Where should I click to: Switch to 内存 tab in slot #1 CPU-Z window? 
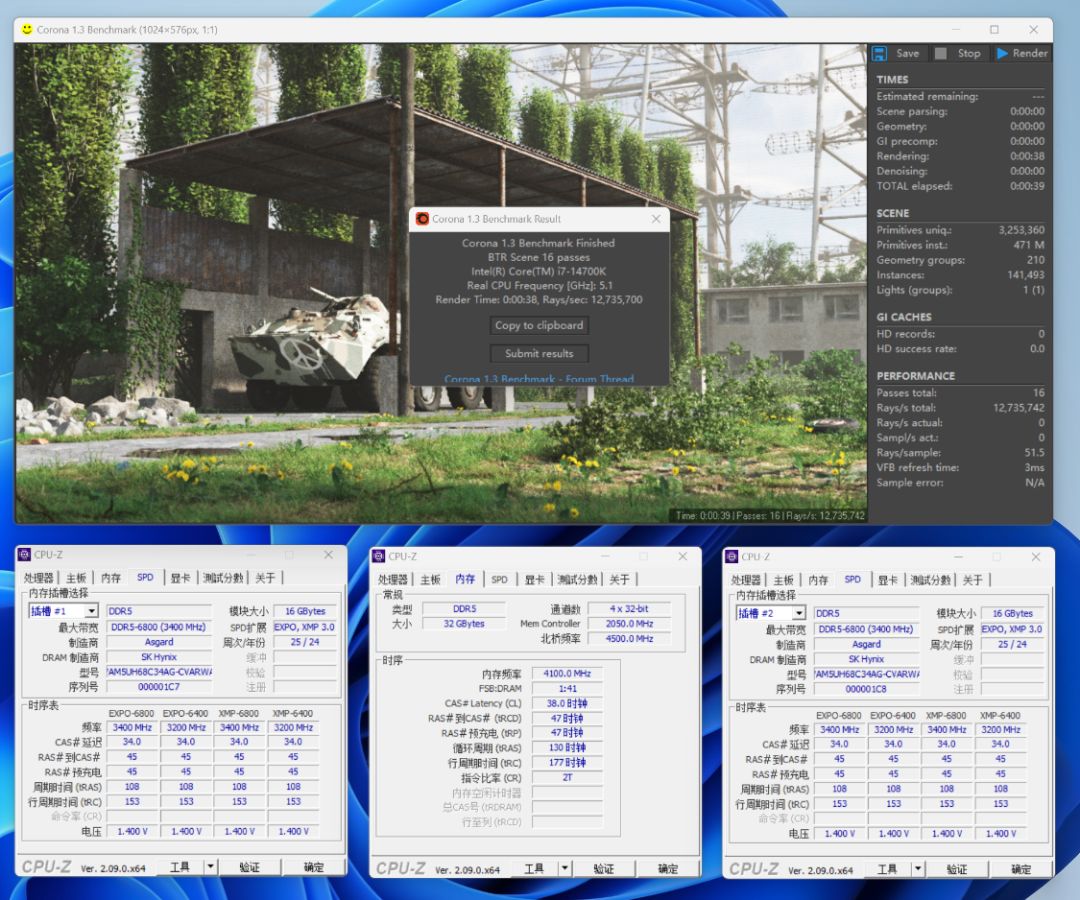(111, 578)
